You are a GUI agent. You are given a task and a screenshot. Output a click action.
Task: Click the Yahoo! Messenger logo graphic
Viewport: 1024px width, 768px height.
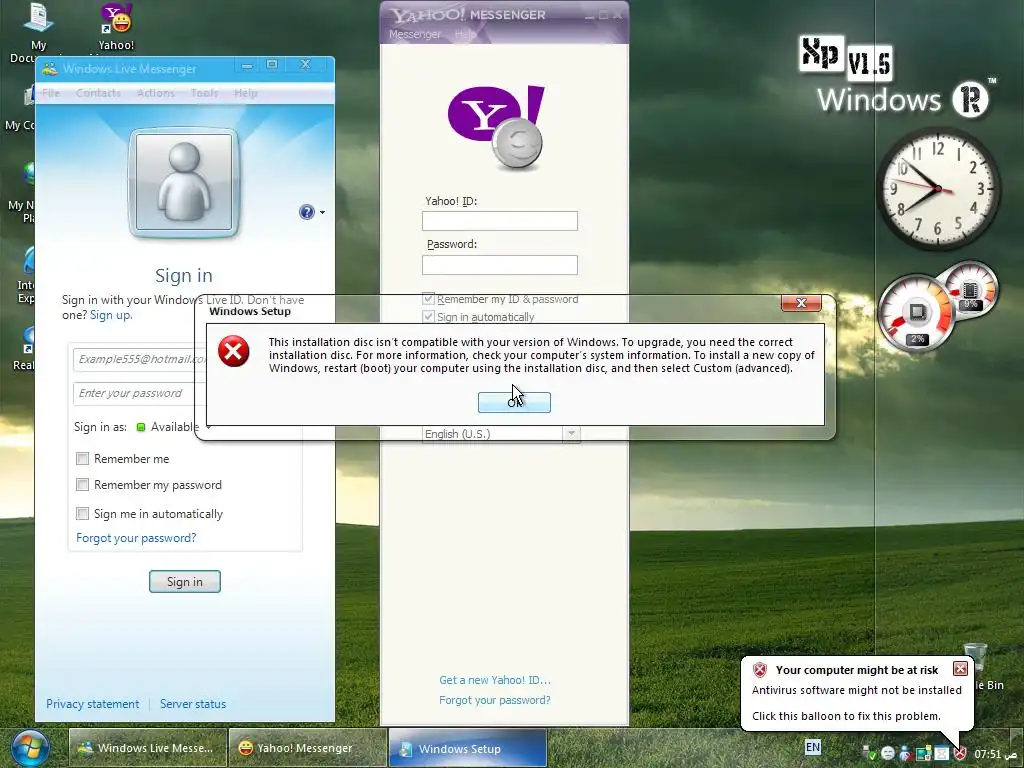coord(496,127)
